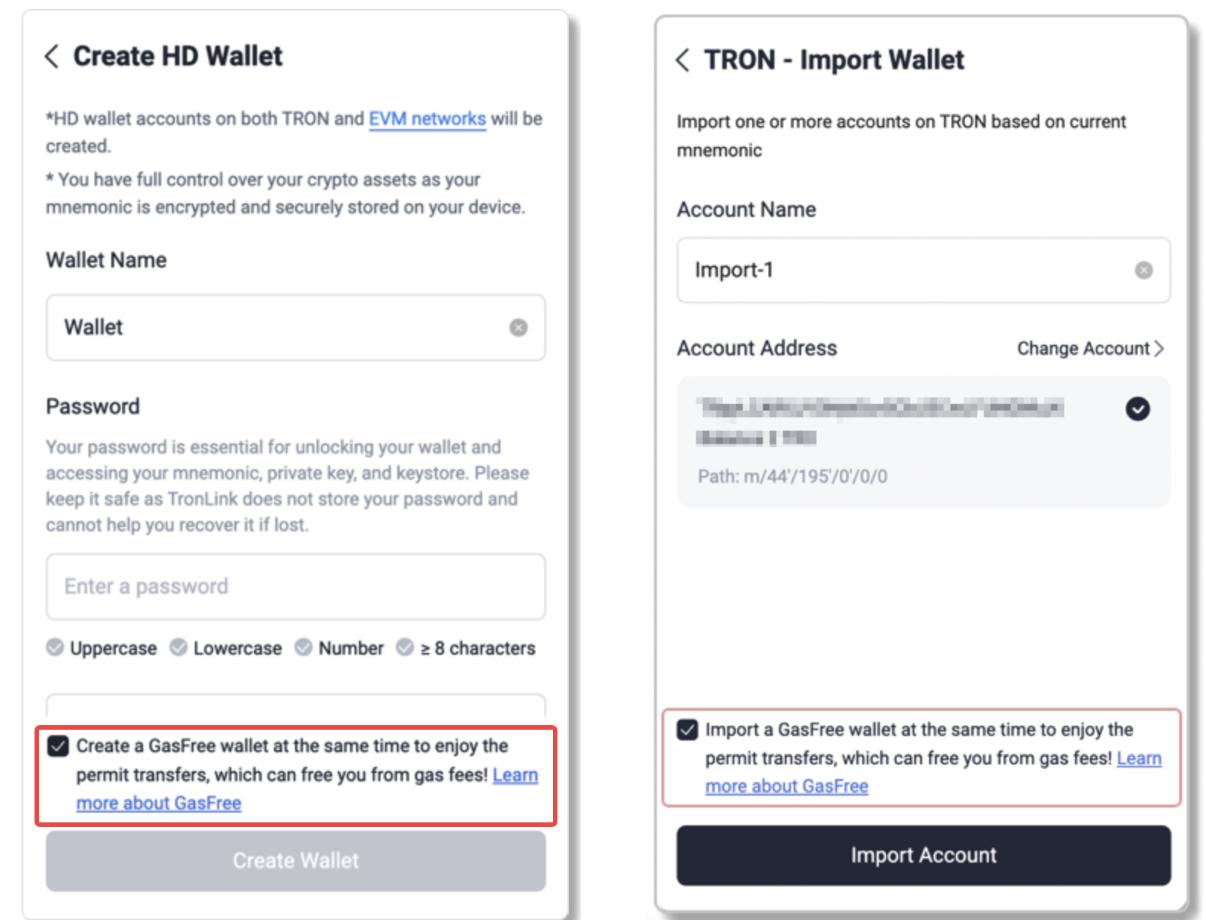Screen dimensions: 1206x920
Task: Clear the Account Name field text
Action: pyautogui.click(x=1145, y=271)
